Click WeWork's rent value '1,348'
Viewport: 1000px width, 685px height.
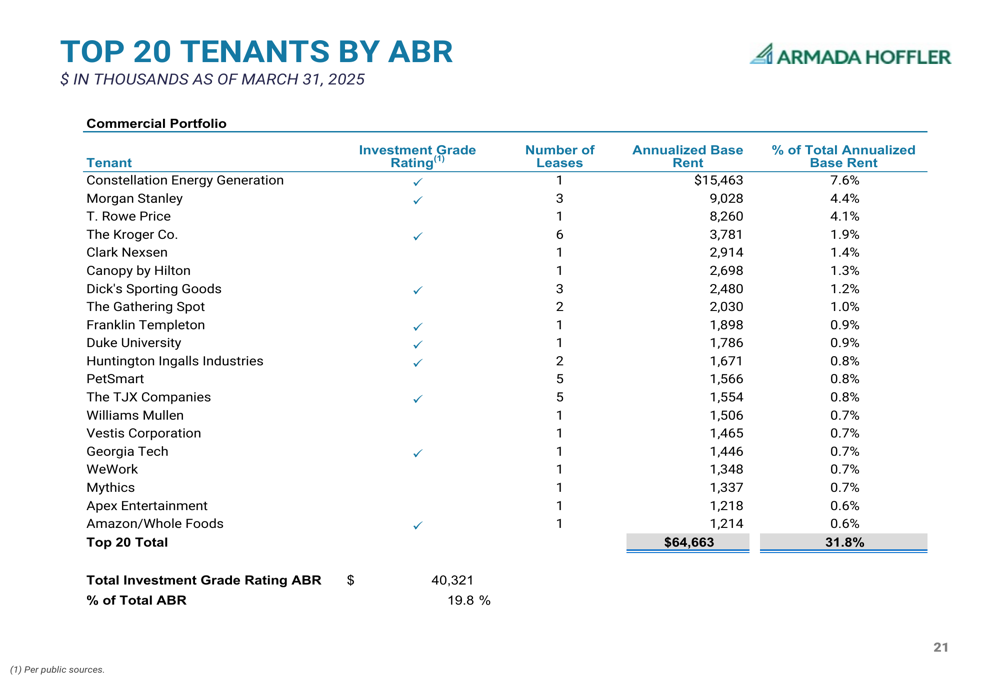click(x=726, y=469)
